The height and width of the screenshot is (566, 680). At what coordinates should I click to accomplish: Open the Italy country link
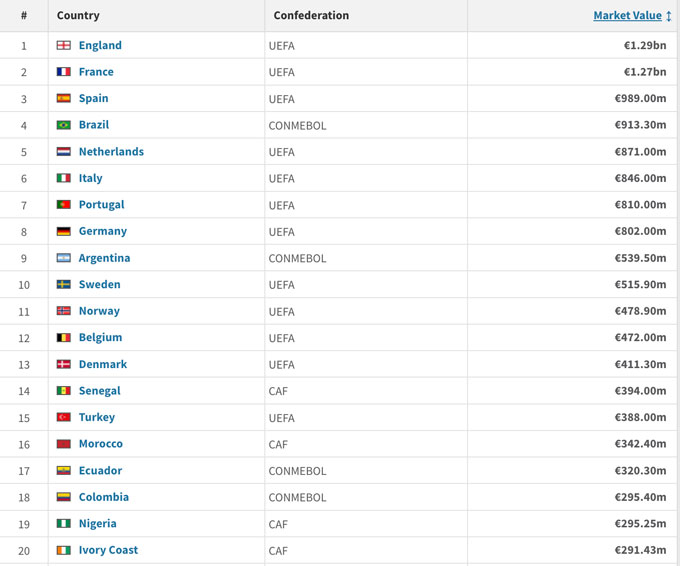tap(91, 178)
